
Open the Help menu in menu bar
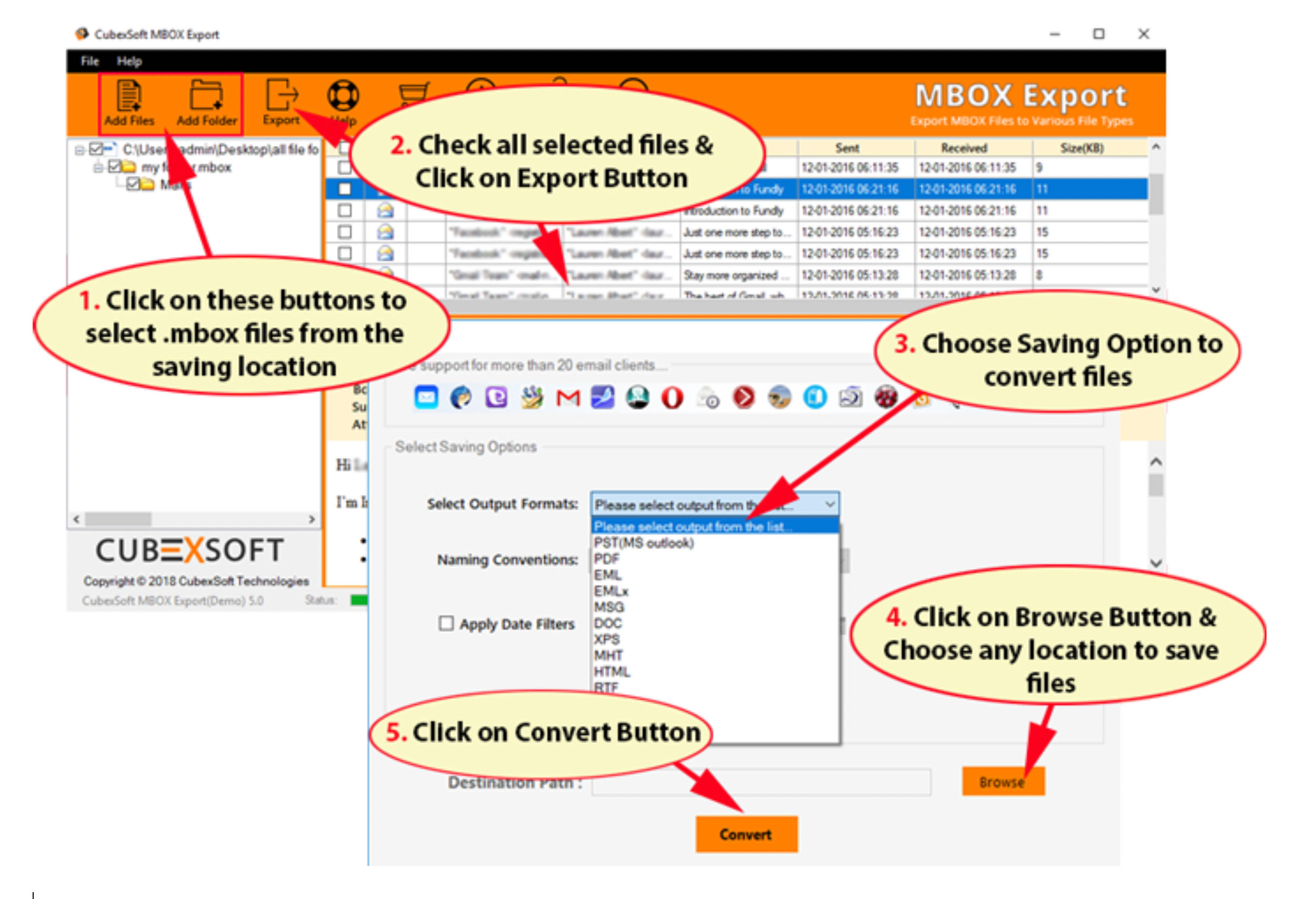129,61
